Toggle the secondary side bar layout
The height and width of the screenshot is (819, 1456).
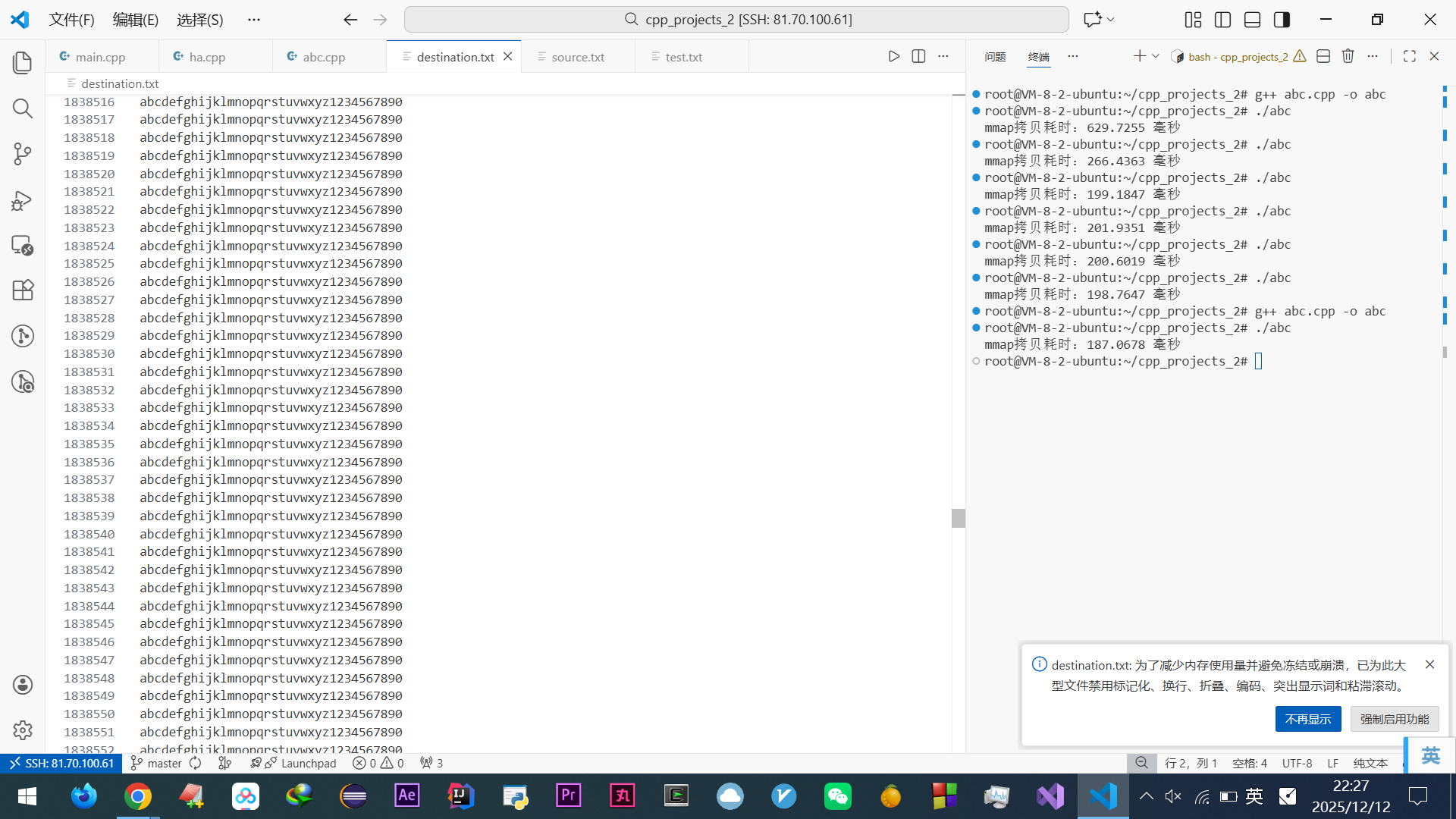pos(1282,20)
